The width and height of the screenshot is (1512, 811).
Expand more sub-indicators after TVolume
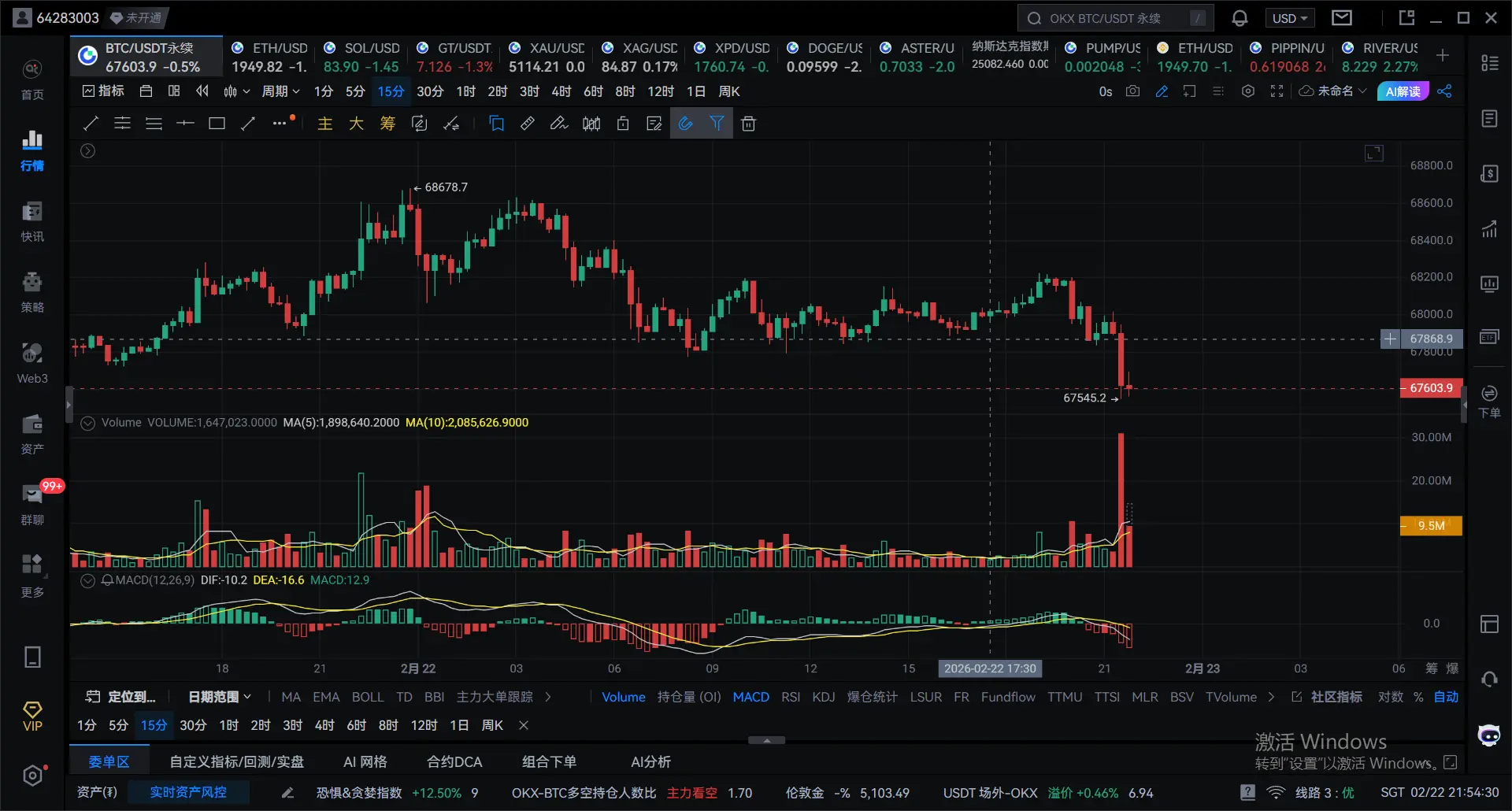[x=1271, y=697]
